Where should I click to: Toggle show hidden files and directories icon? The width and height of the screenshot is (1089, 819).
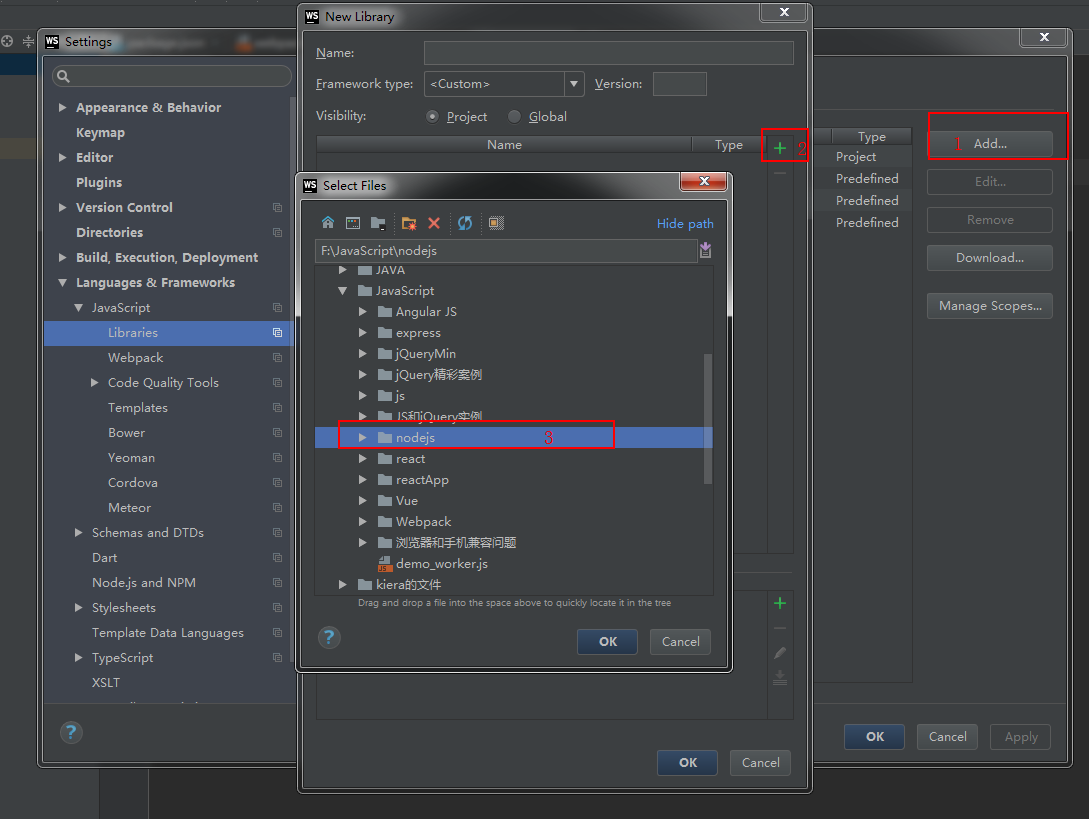(496, 223)
